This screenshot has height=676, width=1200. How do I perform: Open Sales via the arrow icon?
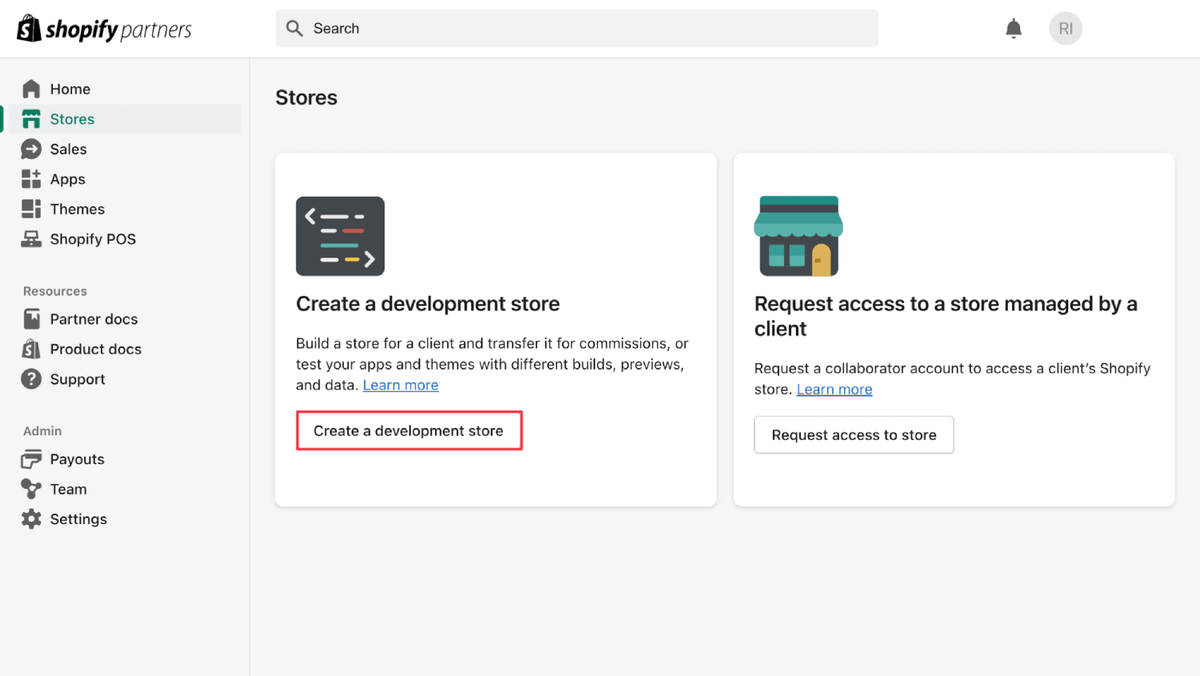(x=33, y=148)
